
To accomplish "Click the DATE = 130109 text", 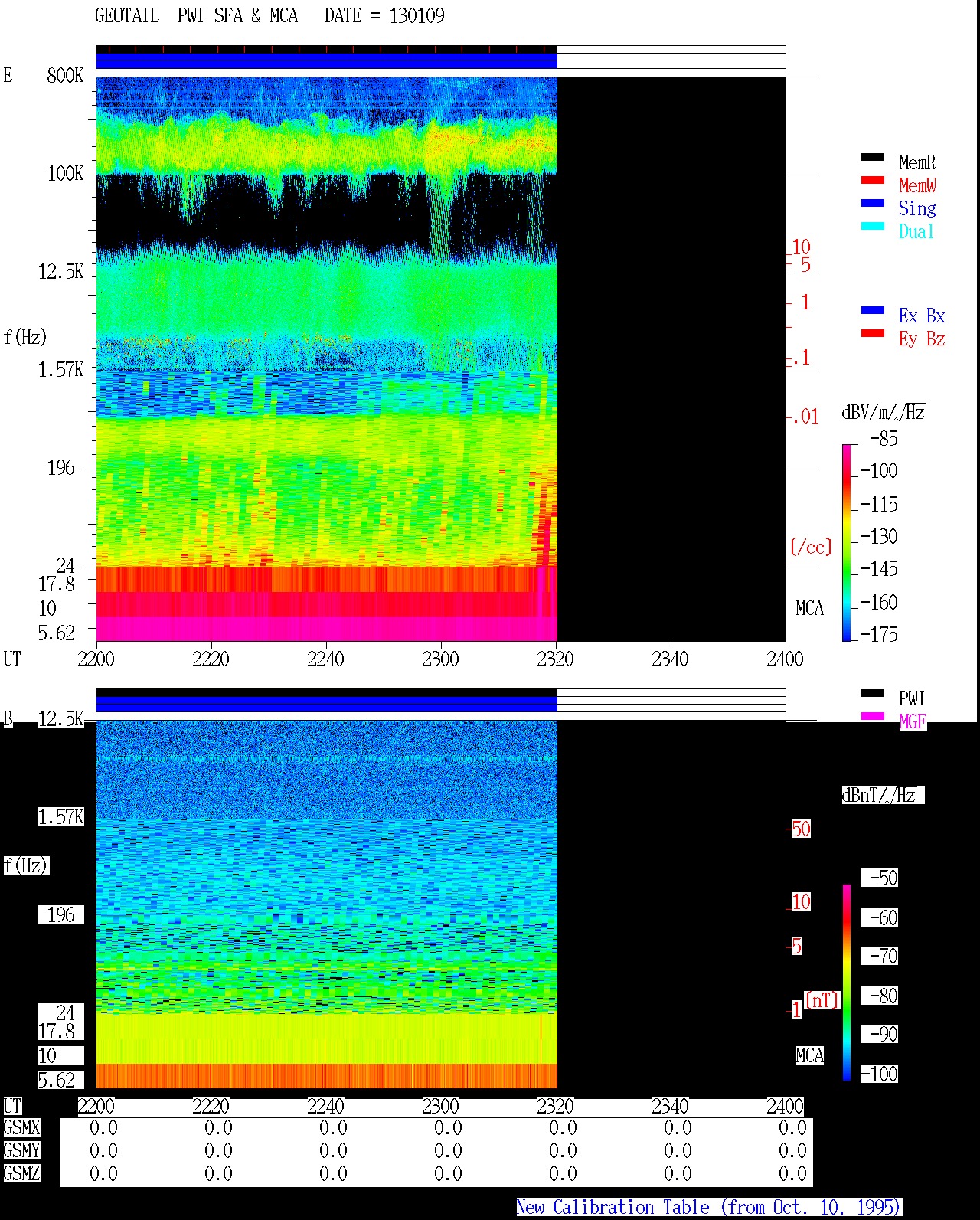I will click(x=384, y=16).
